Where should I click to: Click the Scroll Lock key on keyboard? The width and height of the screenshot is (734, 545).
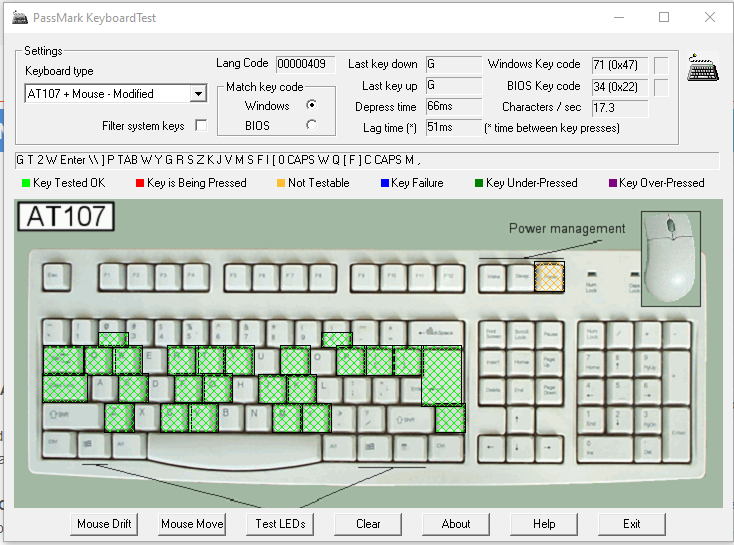pyautogui.click(x=521, y=334)
